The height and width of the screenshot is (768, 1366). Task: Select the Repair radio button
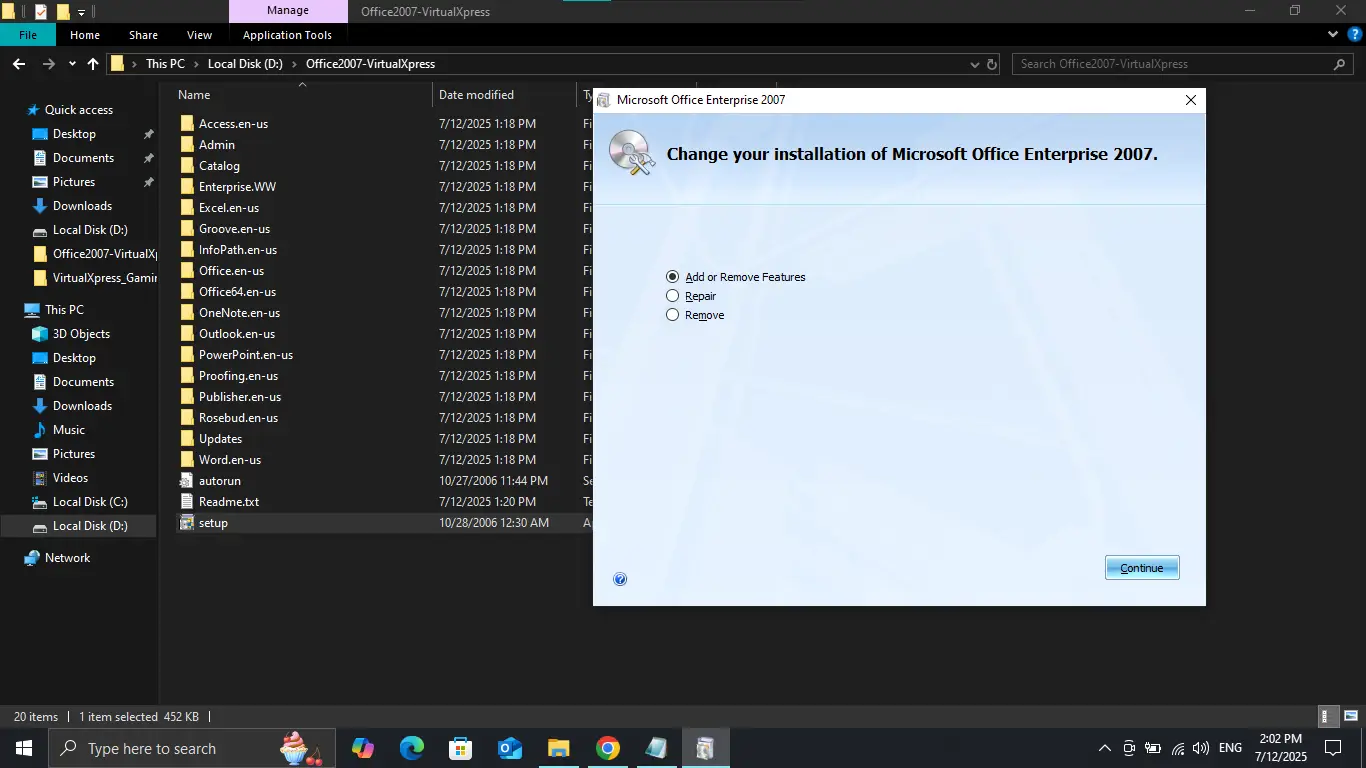coord(672,296)
